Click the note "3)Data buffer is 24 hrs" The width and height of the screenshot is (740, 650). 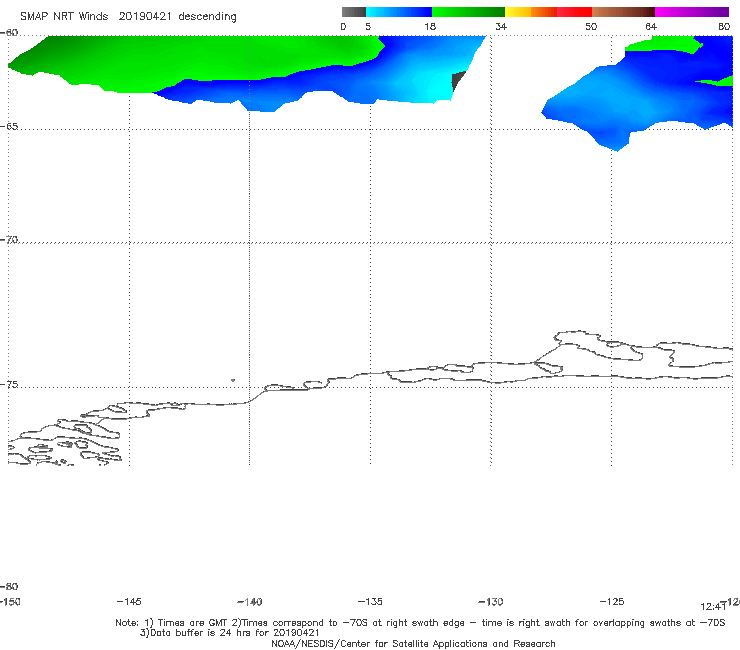click(x=229, y=633)
